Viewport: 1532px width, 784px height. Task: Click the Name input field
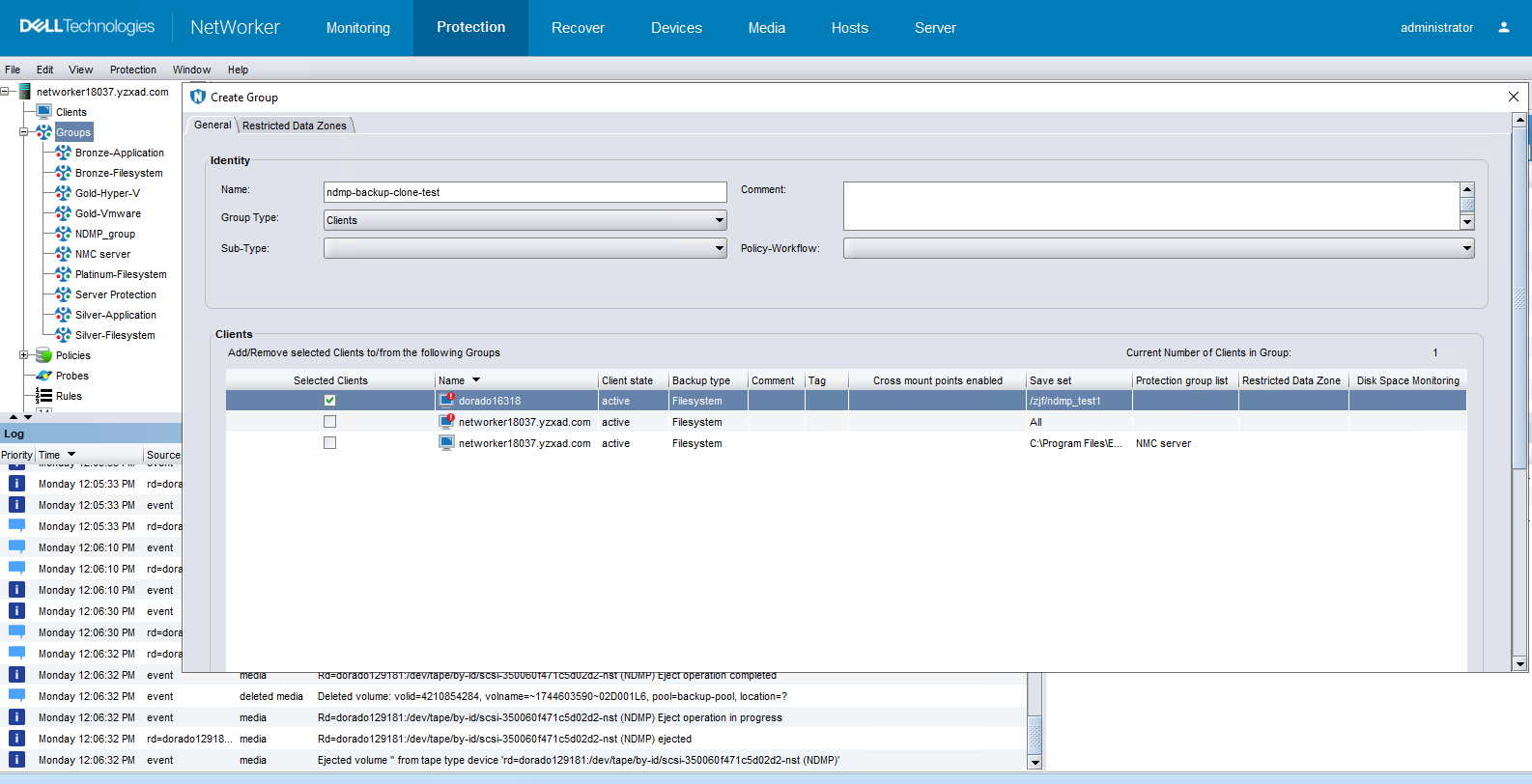[x=525, y=192]
